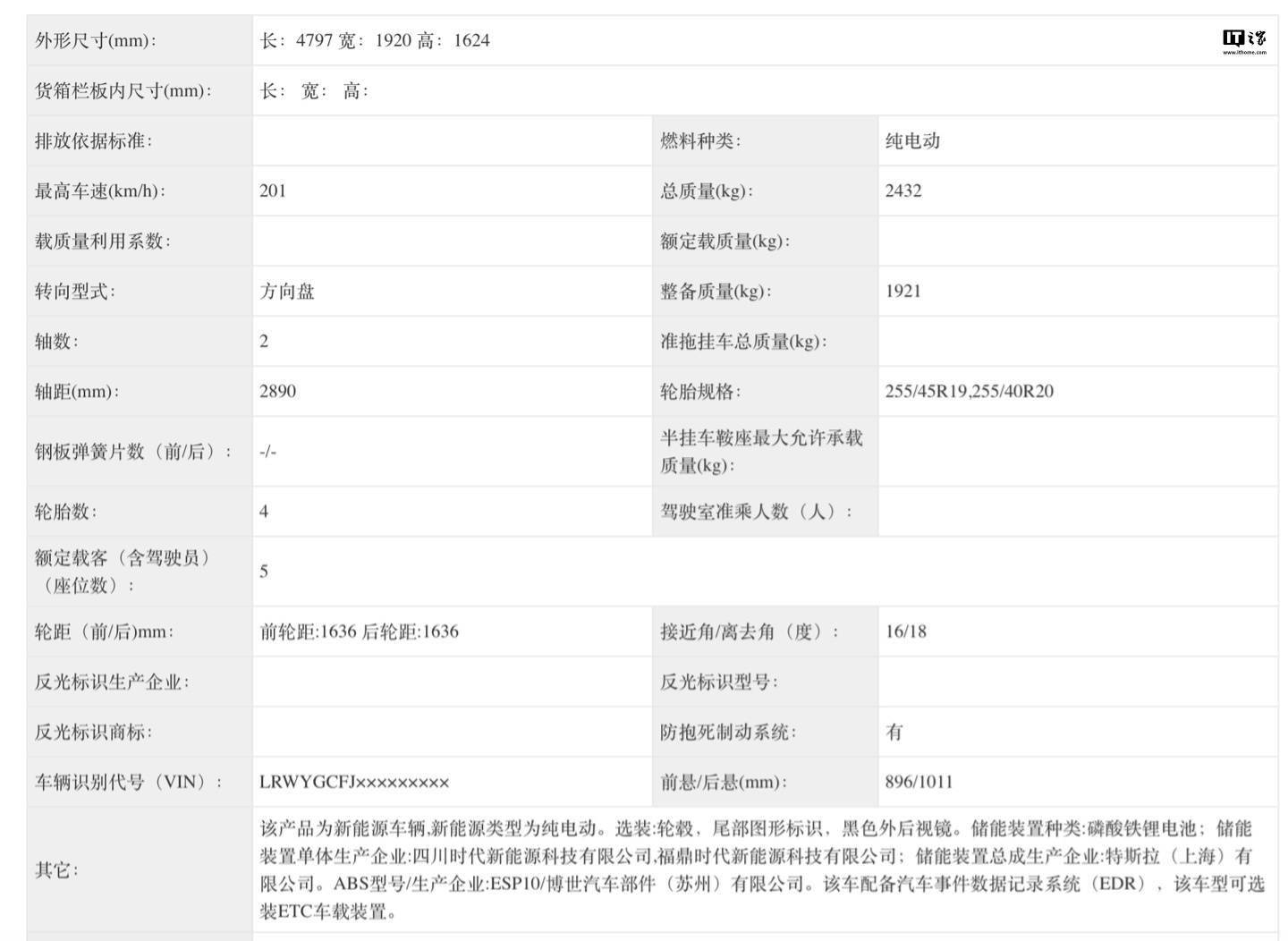The height and width of the screenshot is (941, 1288).
Task: Select the label 转向型式:
Action: (x=75, y=291)
